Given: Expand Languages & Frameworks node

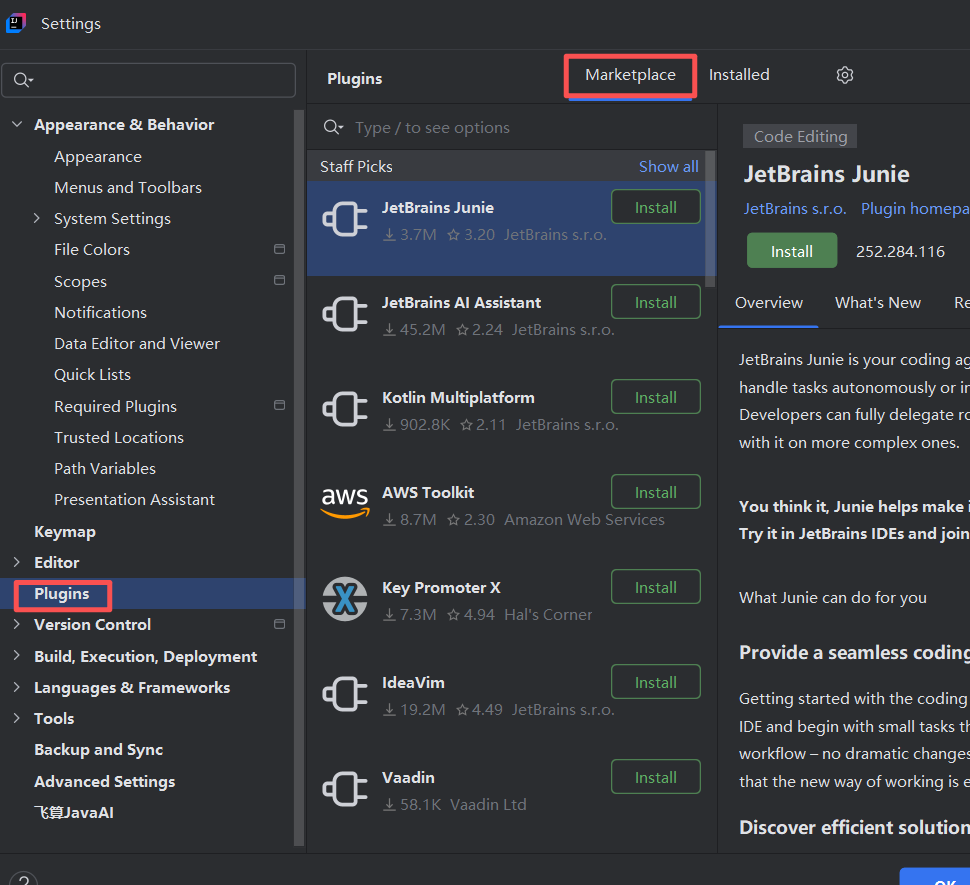Looking at the screenshot, I should (17, 686).
